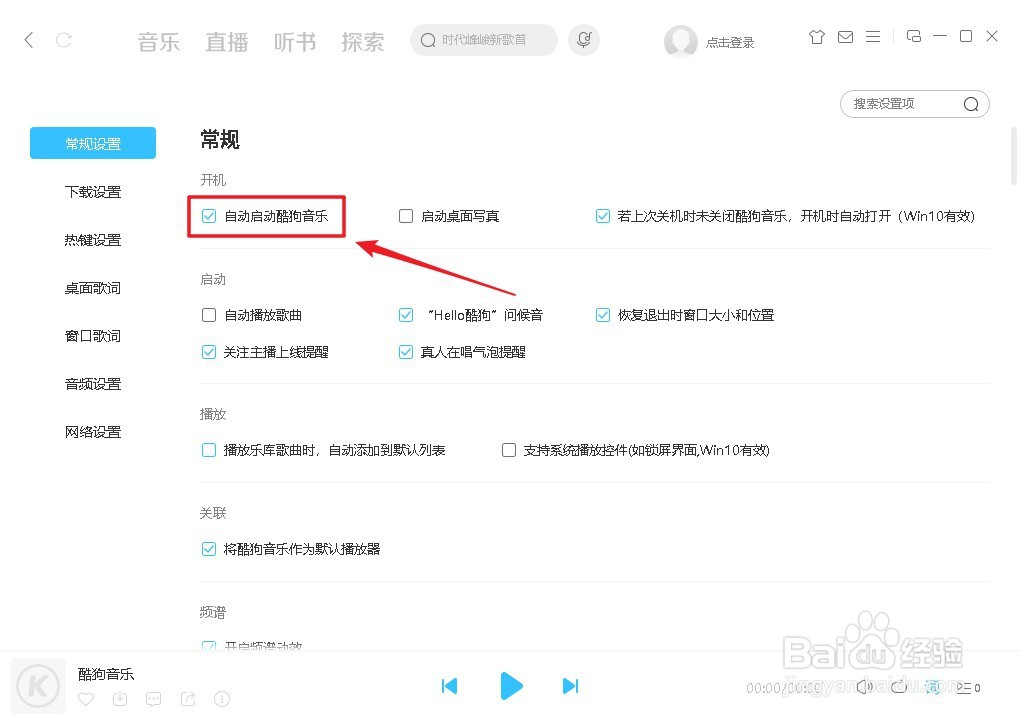The width and height of the screenshot is (1020, 720).
Task: Open the comments bubble icon
Action: tap(154, 699)
